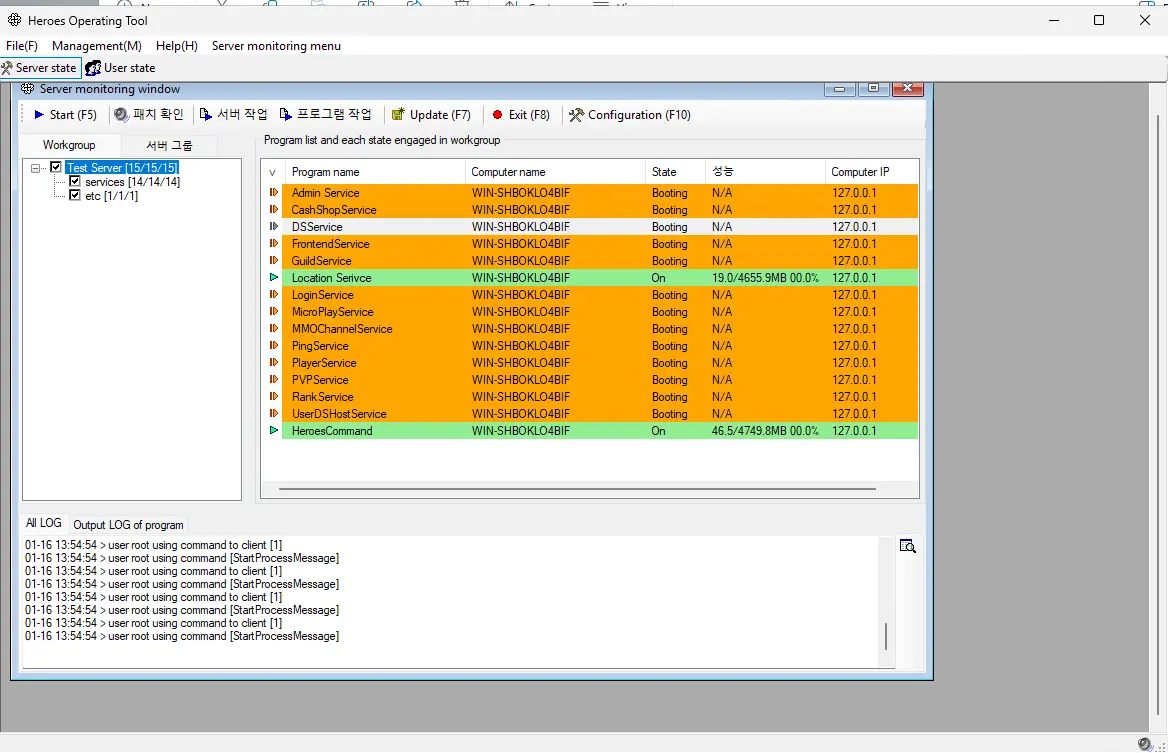Uncheck the etc workgroup checkbox
The width and height of the screenshot is (1168, 753).
(74, 195)
